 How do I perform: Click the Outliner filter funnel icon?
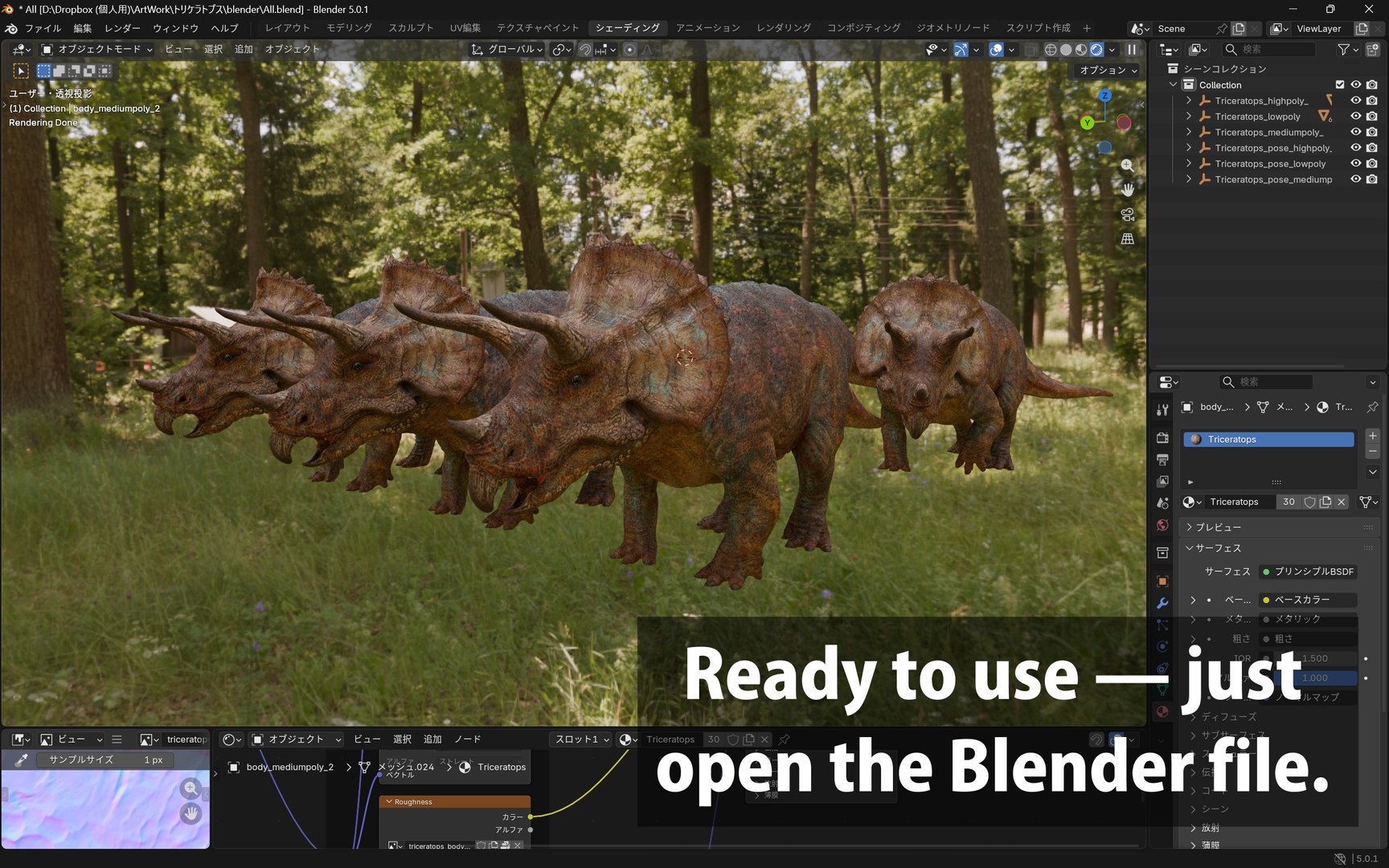(1343, 50)
